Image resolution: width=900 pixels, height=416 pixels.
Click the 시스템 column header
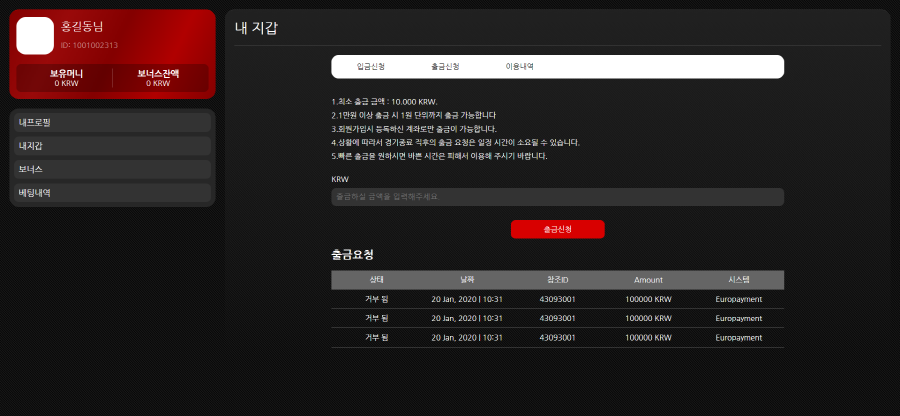point(739,280)
